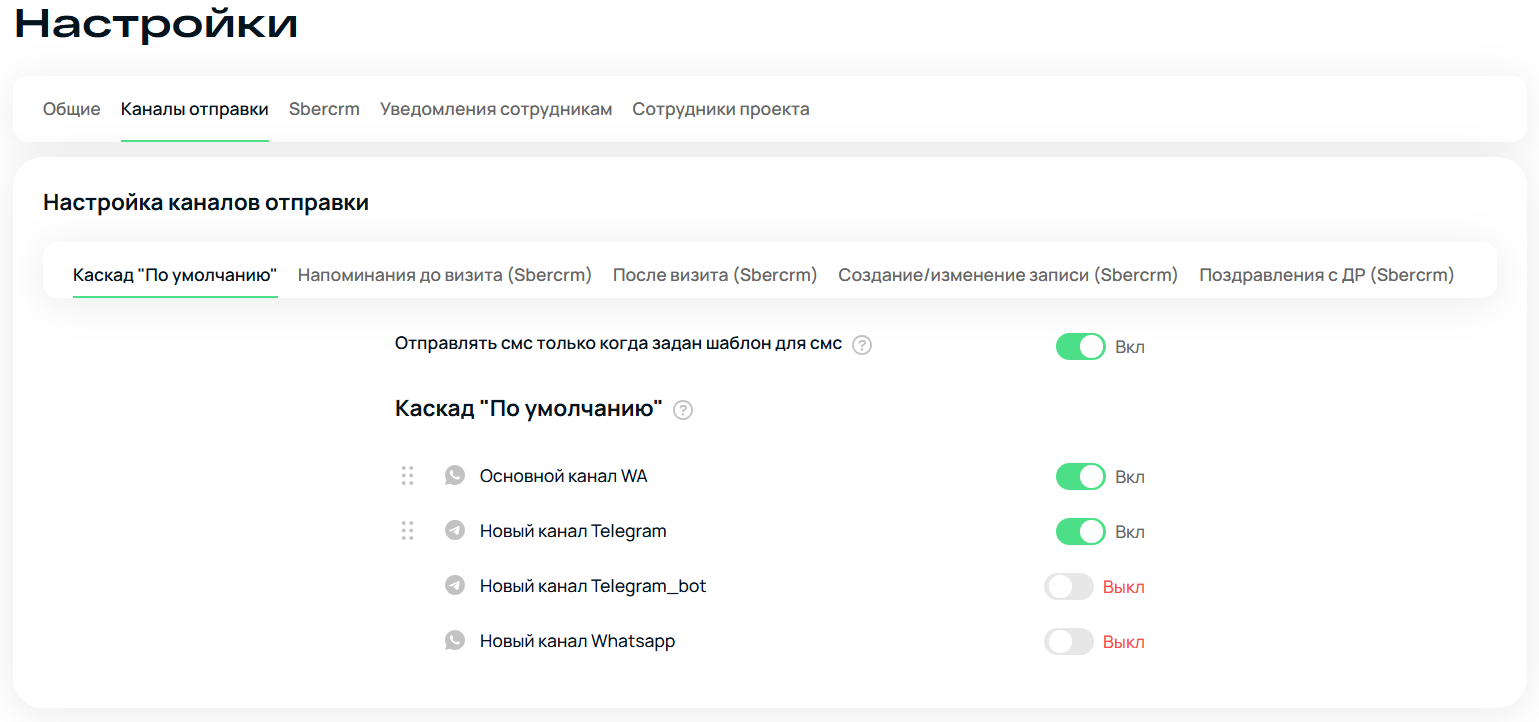Click the Новый канал Whatsapp label
Image resolution: width=1539 pixels, height=722 pixels.
point(578,641)
